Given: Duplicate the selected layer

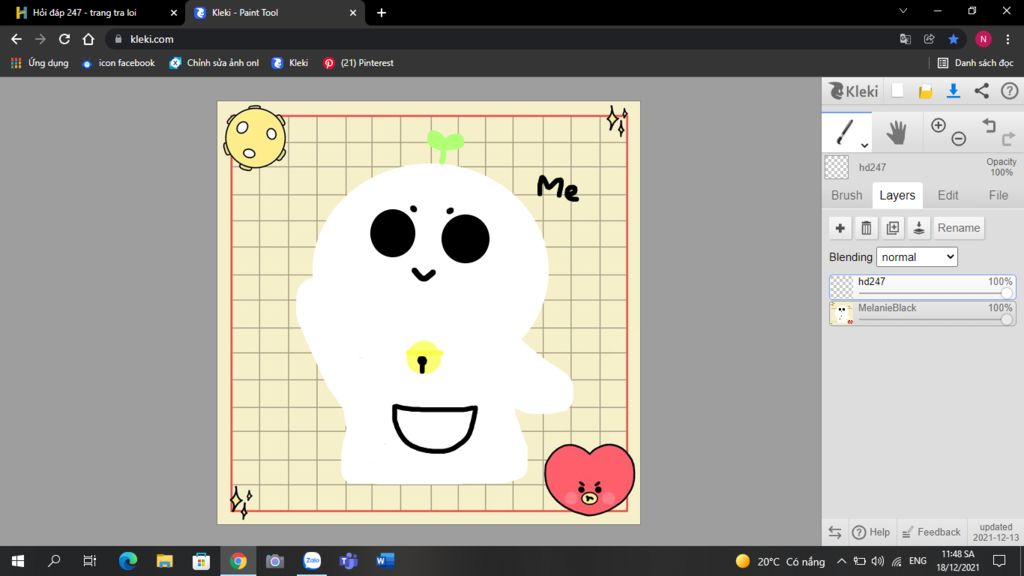Looking at the screenshot, I should click(x=892, y=228).
